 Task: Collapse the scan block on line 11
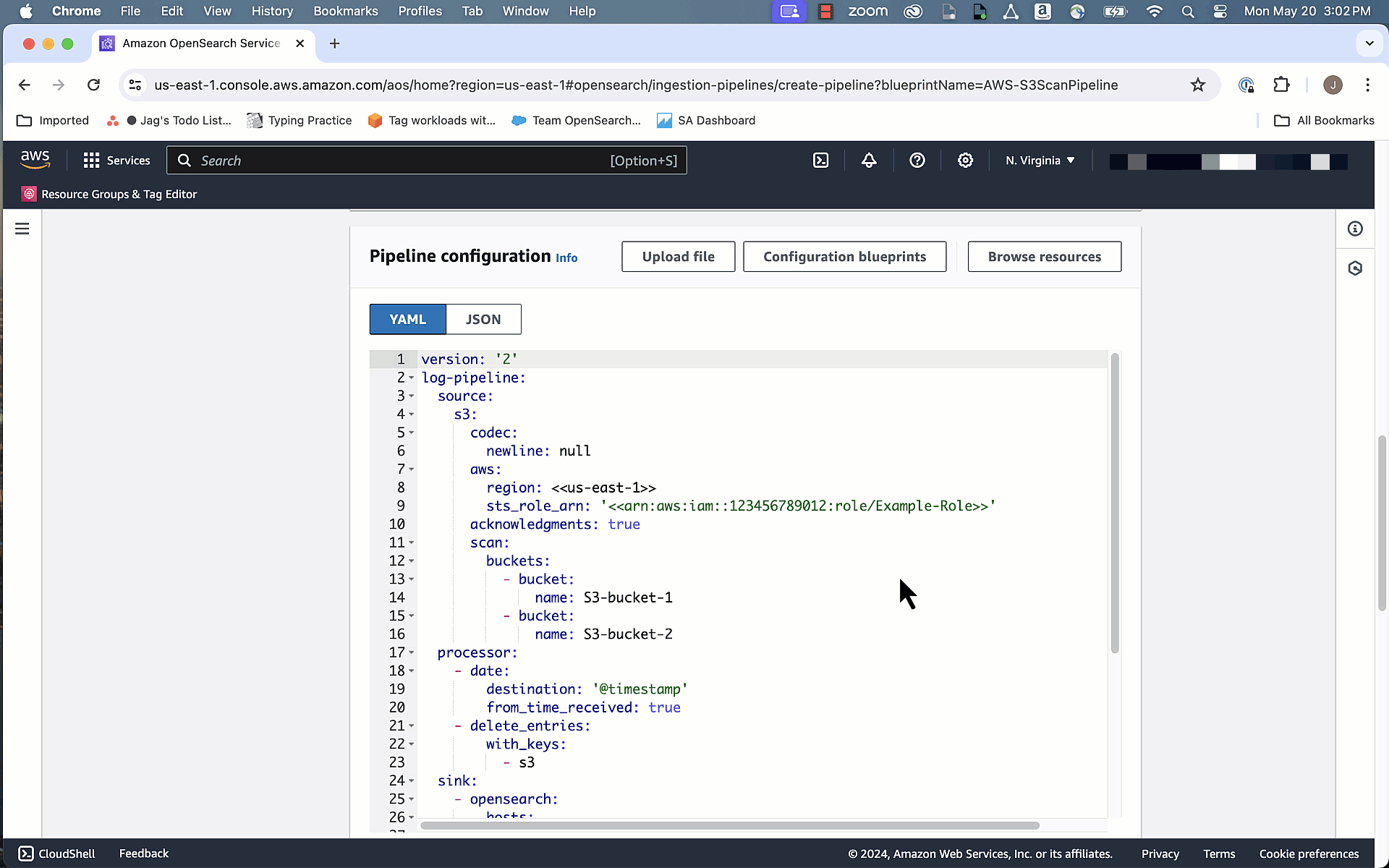click(x=412, y=543)
